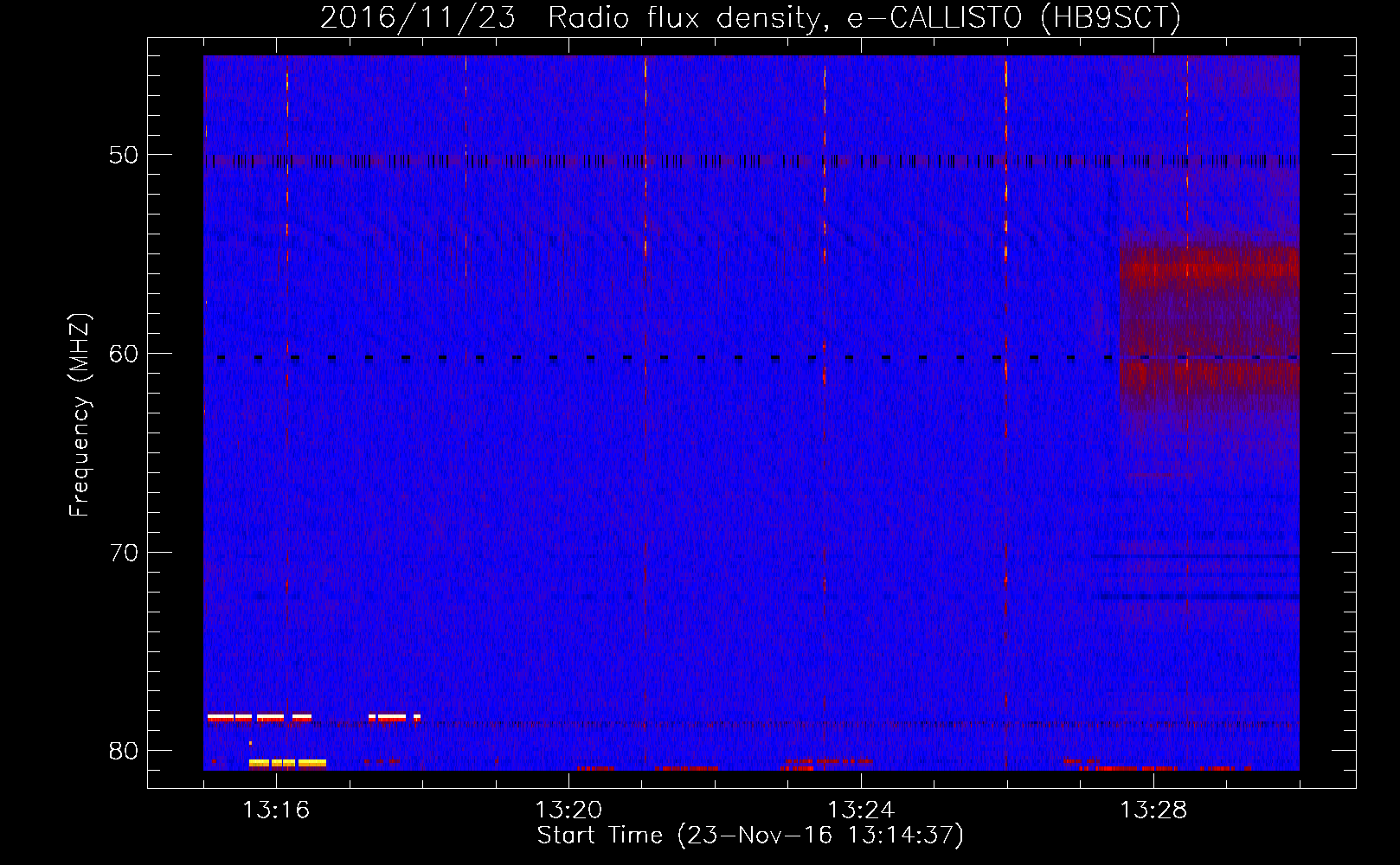1400x865 pixels.
Task: Click the 50 MHz frequency tick label
Action: 124,156
